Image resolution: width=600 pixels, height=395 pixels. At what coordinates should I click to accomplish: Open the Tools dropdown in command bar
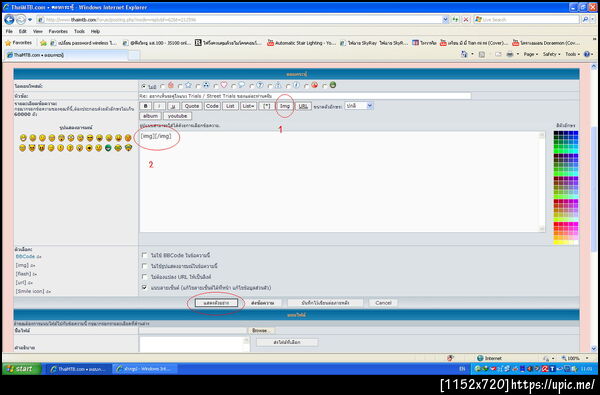[572, 54]
